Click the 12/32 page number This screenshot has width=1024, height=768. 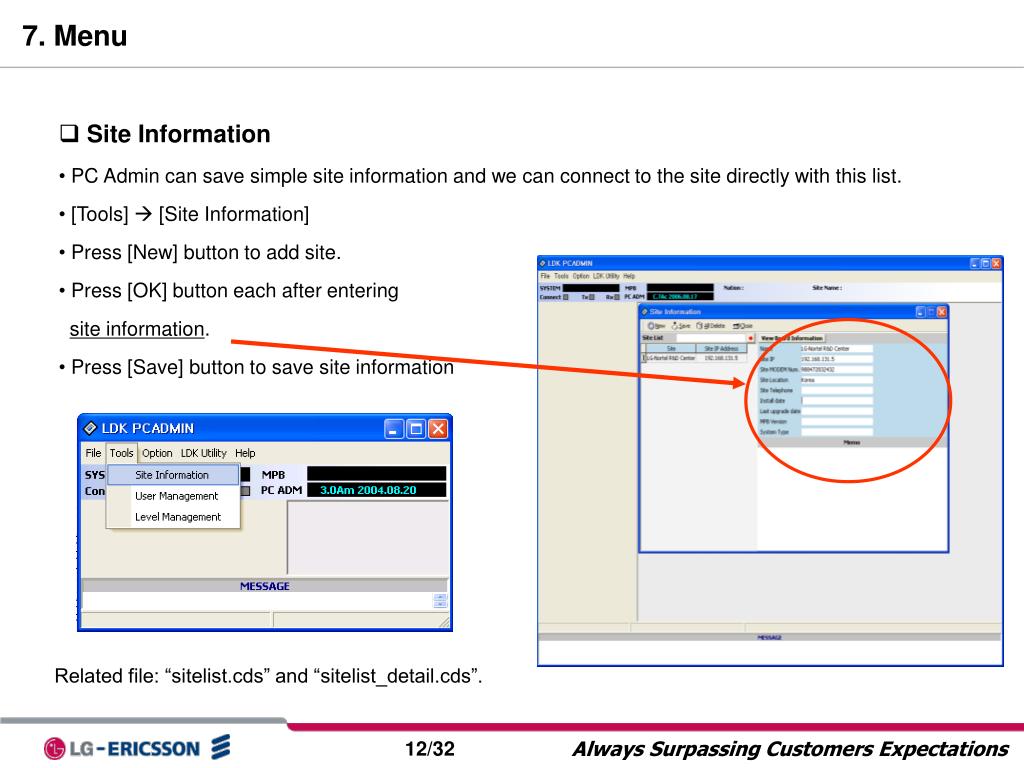click(430, 748)
